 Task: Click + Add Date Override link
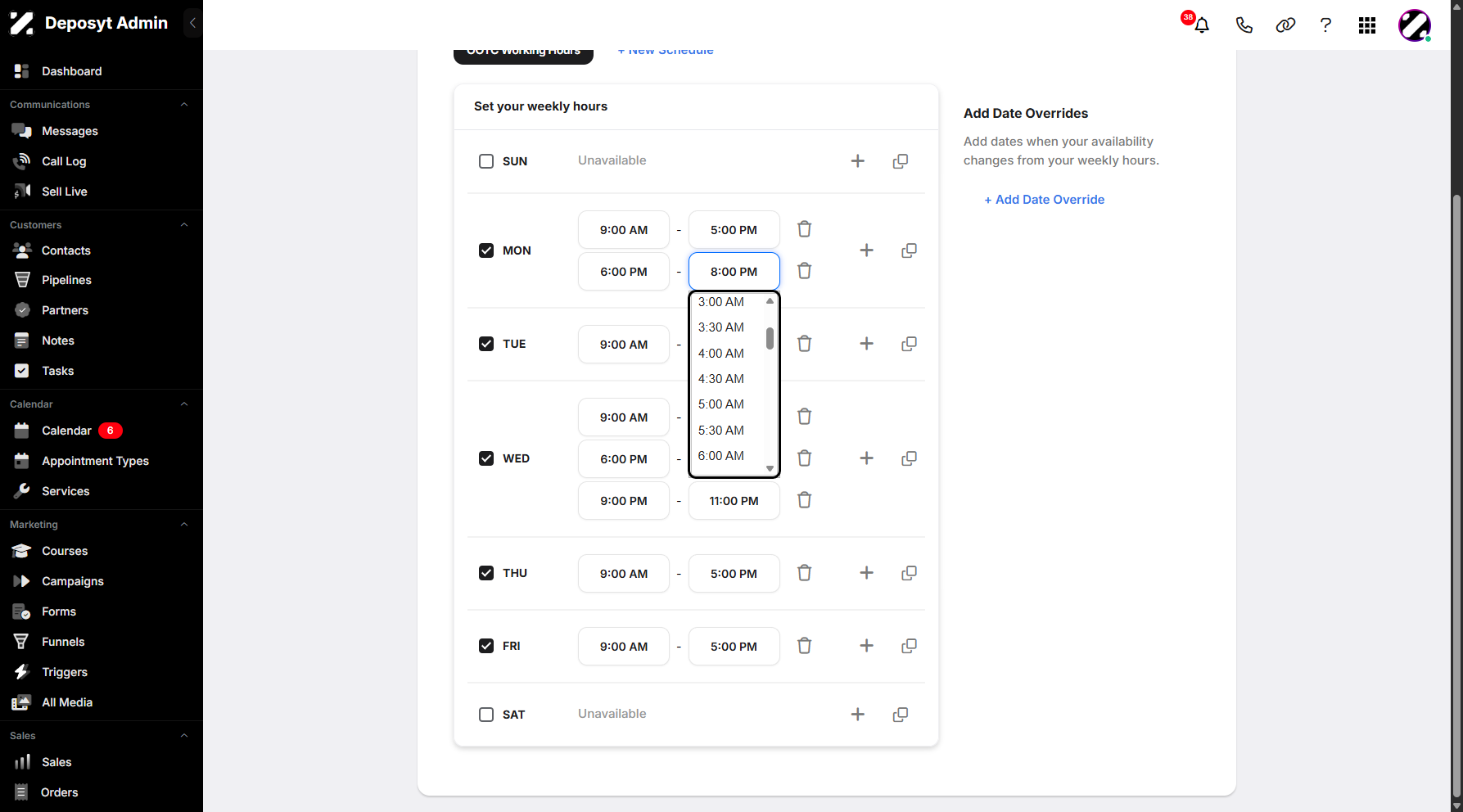point(1045,200)
